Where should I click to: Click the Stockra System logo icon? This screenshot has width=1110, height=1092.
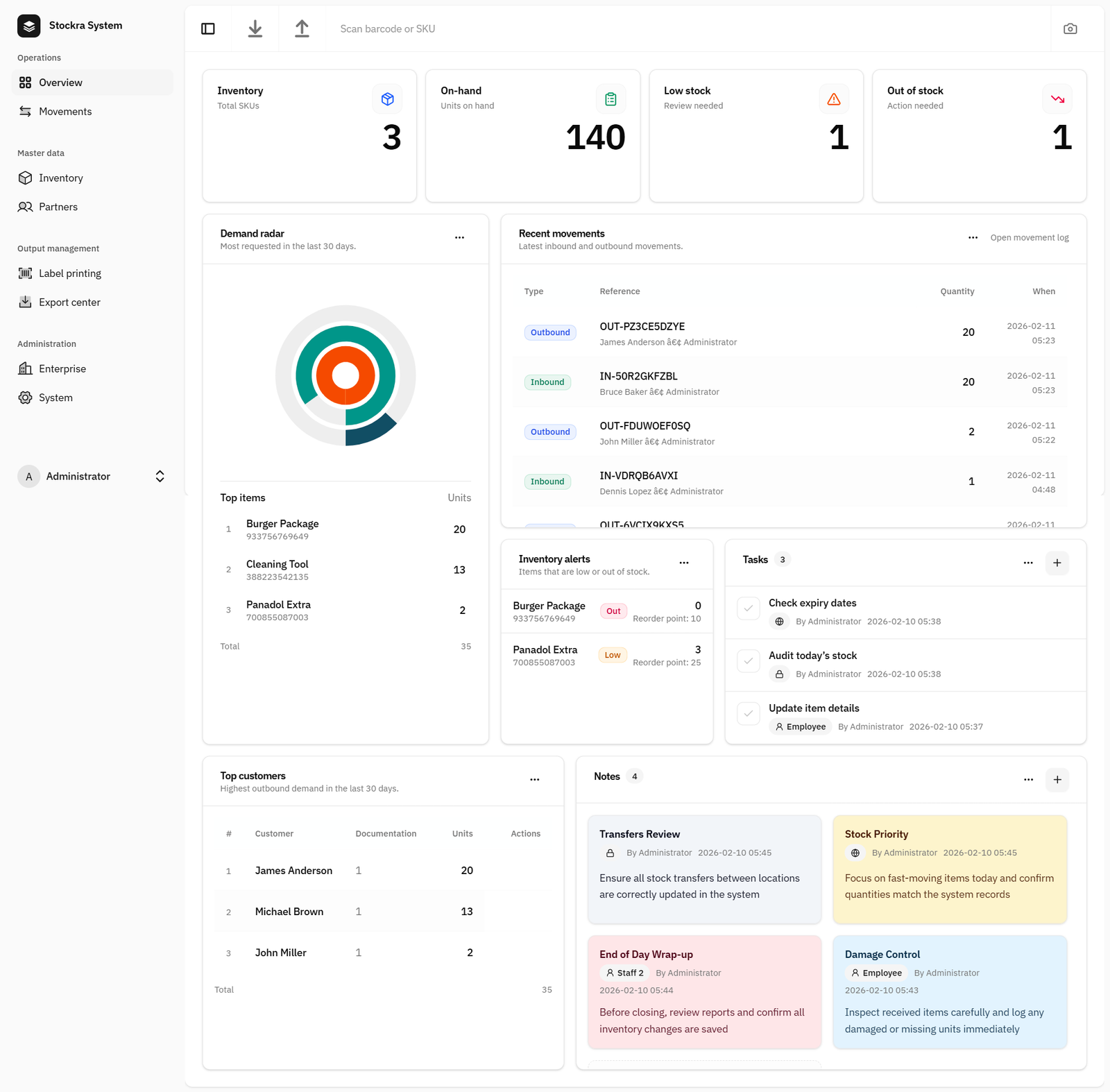click(29, 26)
